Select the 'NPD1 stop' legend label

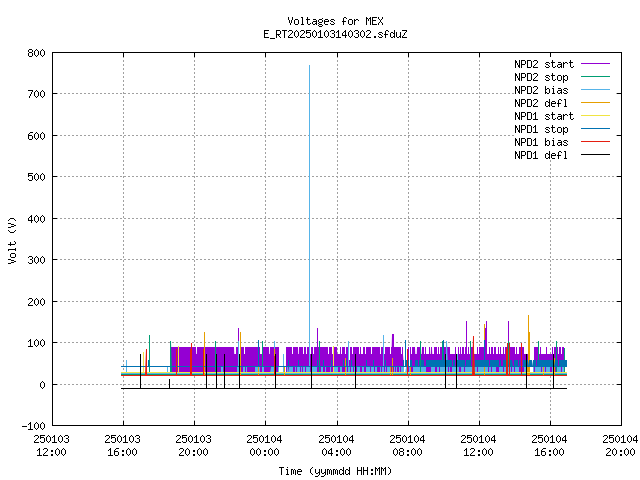click(x=541, y=129)
